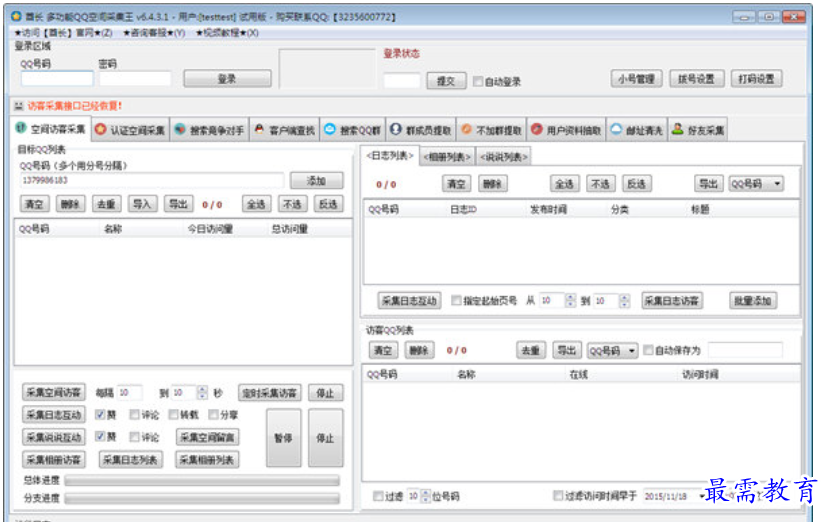Click the 总体进度 progress bar
The image size is (826, 522).
(x=202, y=480)
